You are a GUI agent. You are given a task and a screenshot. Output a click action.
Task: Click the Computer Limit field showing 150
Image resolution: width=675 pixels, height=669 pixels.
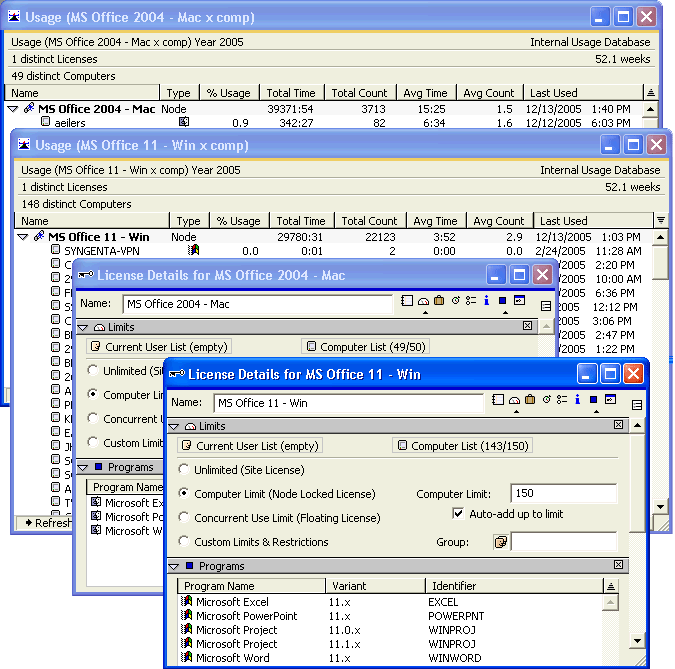[x=564, y=493]
